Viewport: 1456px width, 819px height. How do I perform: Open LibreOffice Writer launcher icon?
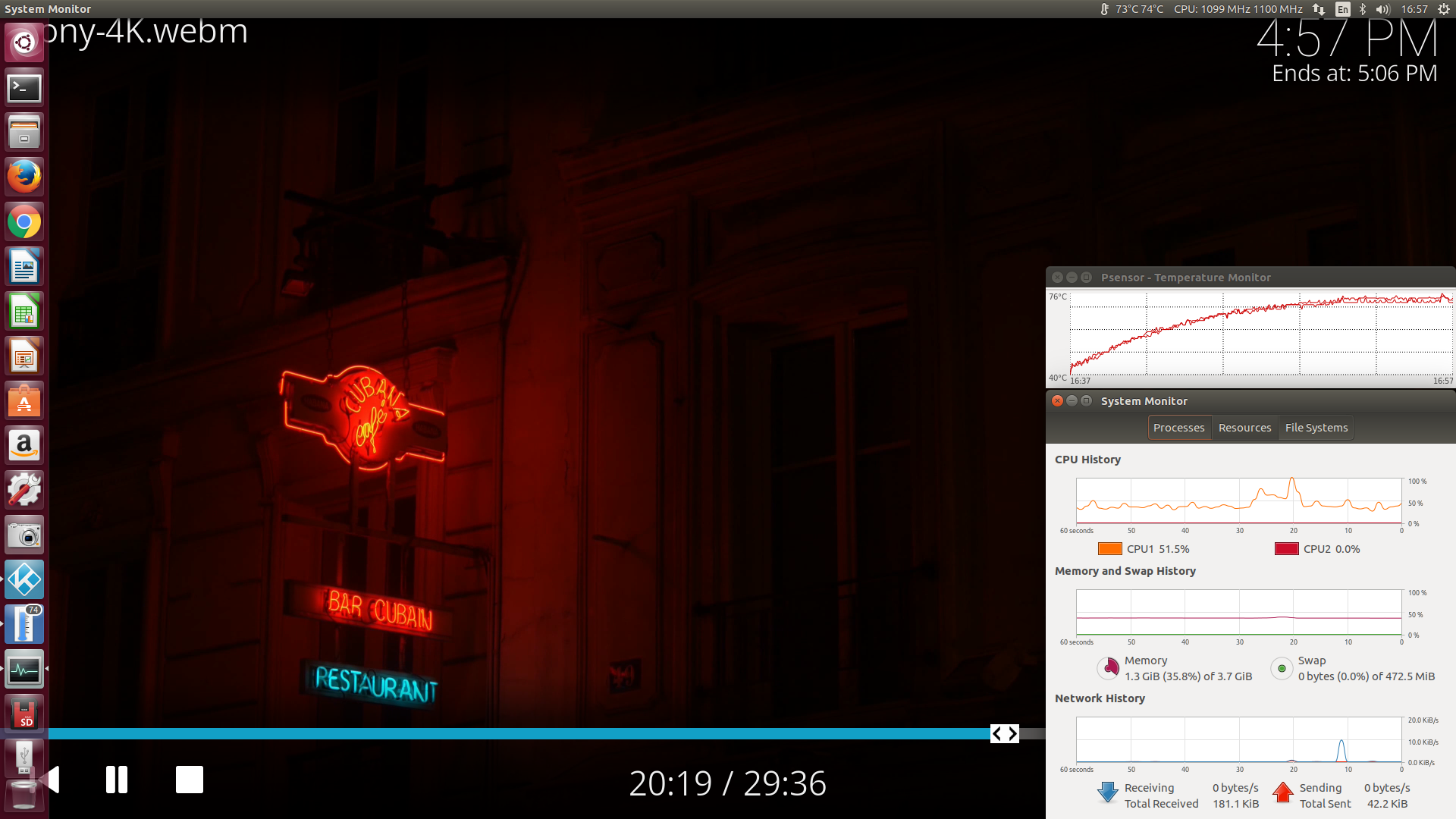24,267
